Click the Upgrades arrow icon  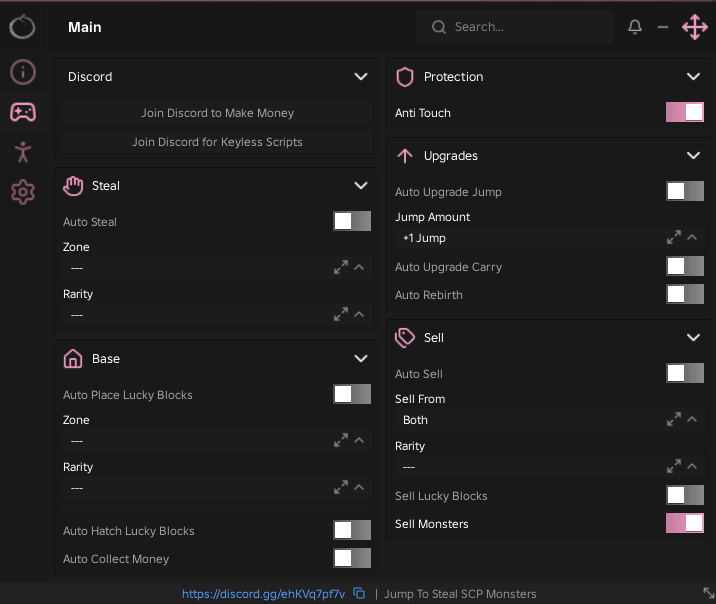point(405,156)
